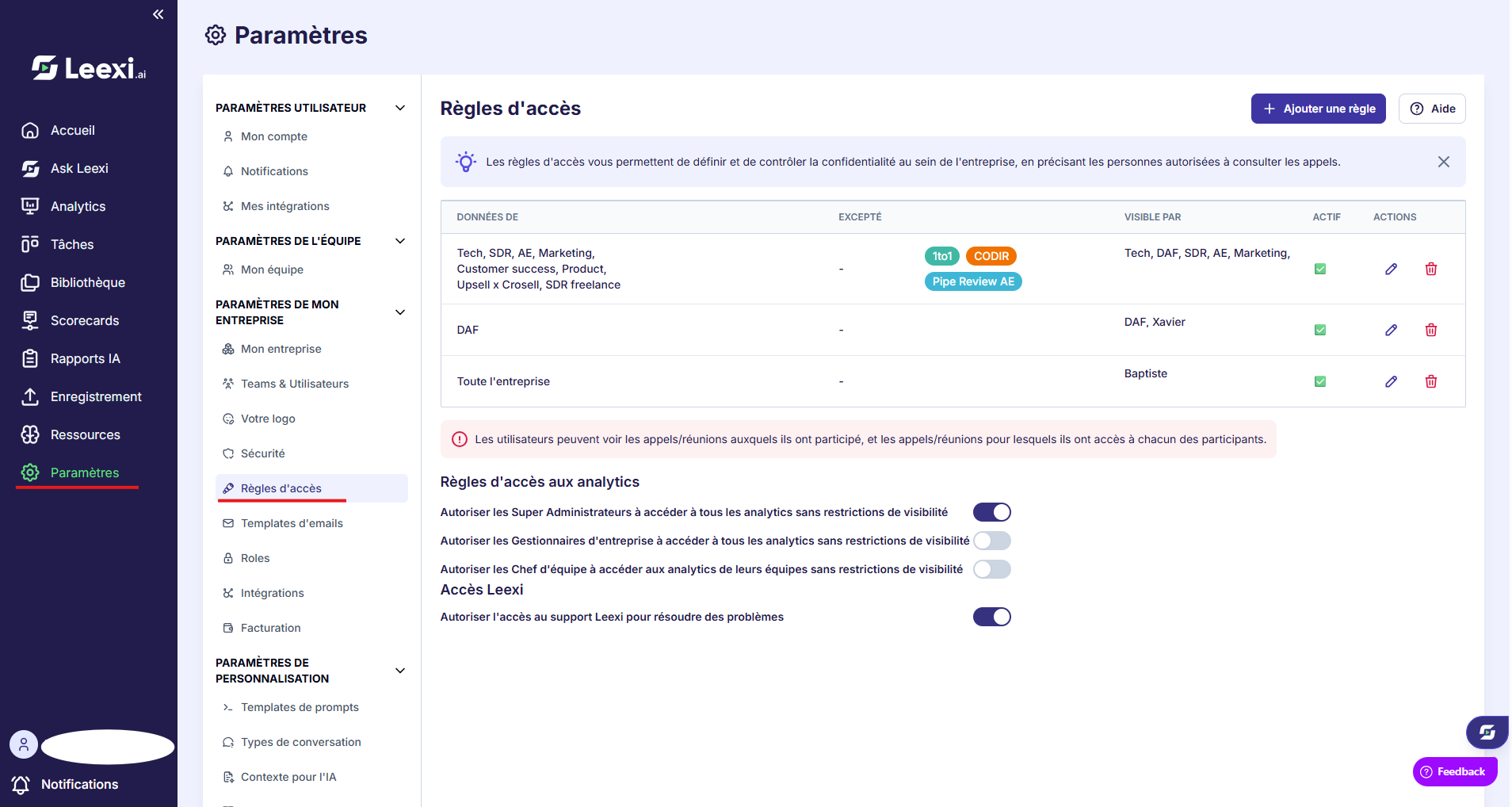Image resolution: width=1512 pixels, height=807 pixels.
Task: Collapse Paramètres de mon entreprise section
Action: tap(400, 312)
